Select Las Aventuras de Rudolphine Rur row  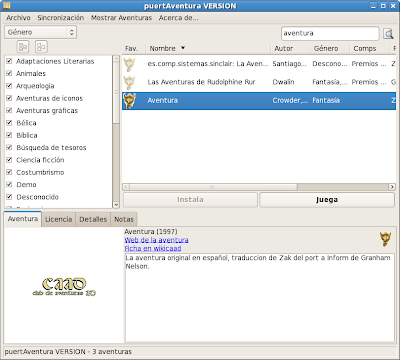point(259,82)
